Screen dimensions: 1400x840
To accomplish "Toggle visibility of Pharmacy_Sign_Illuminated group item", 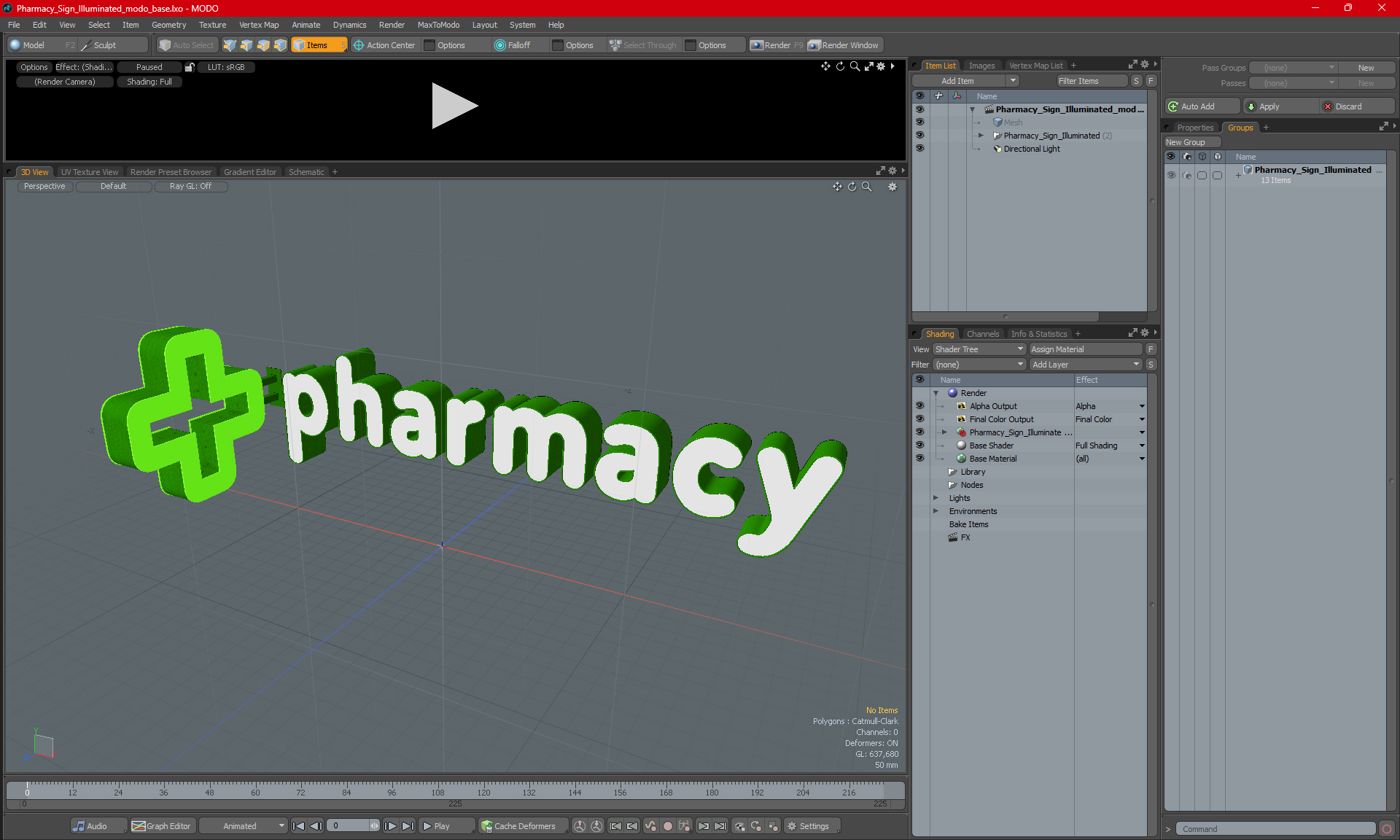I will [x=919, y=136].
